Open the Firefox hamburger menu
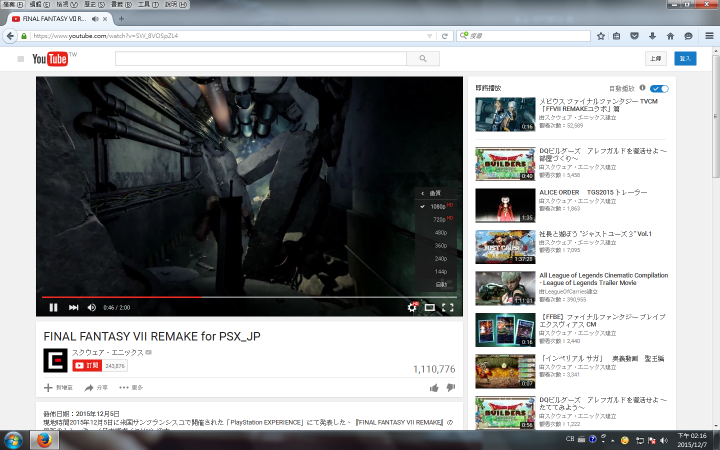 coord(709,36)
